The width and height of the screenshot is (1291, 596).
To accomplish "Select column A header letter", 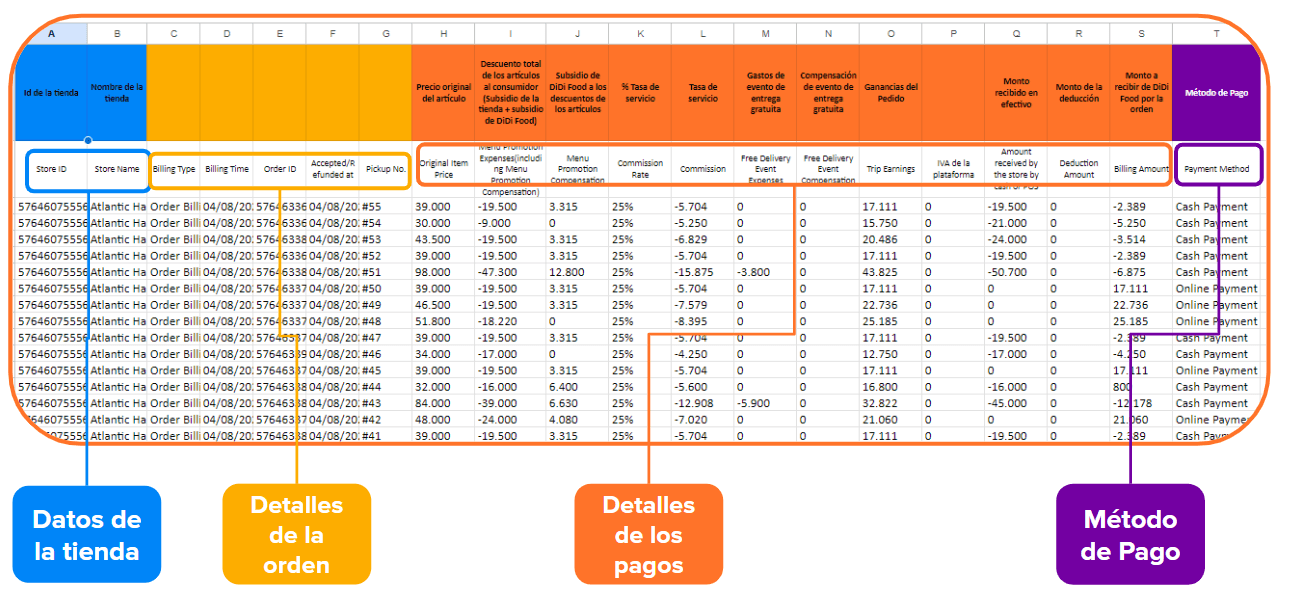I will (51, 34).
